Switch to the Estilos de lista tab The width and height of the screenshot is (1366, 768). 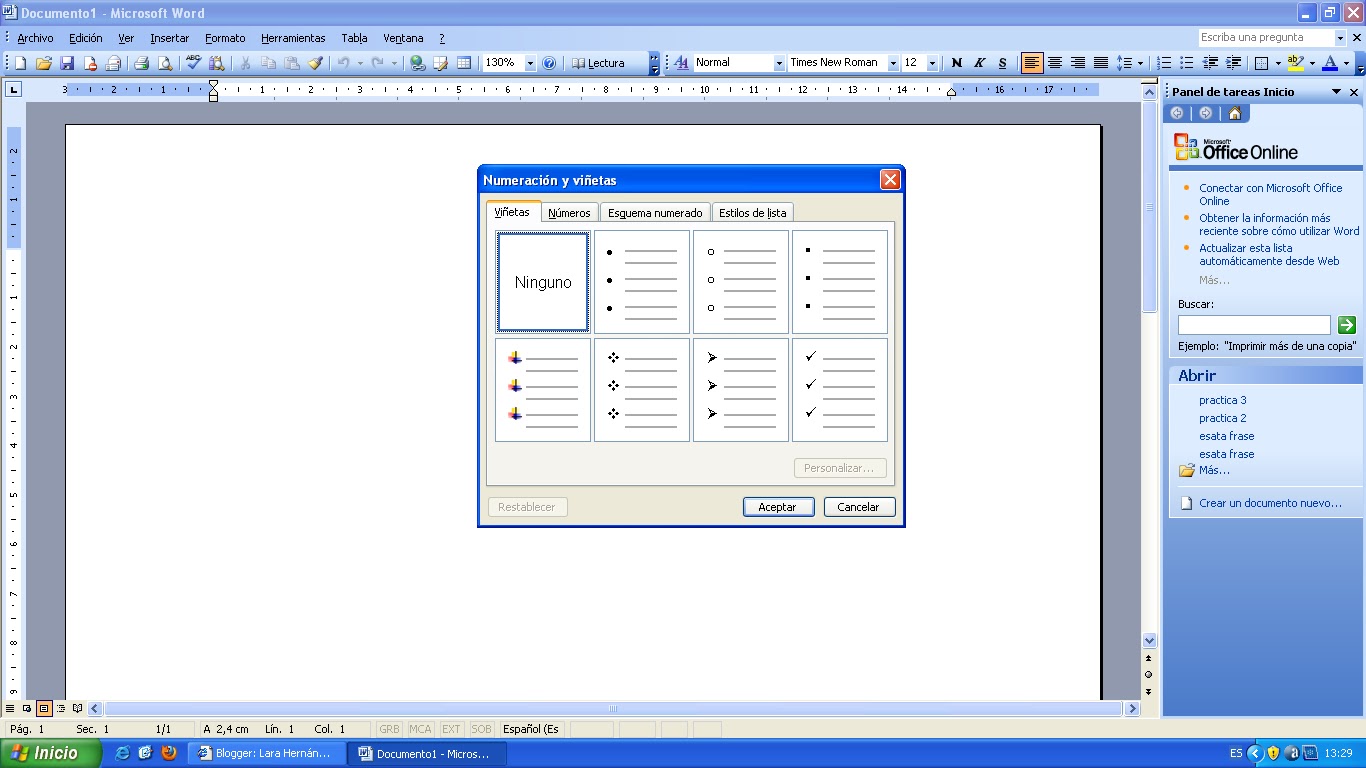(x=752, y=213)
